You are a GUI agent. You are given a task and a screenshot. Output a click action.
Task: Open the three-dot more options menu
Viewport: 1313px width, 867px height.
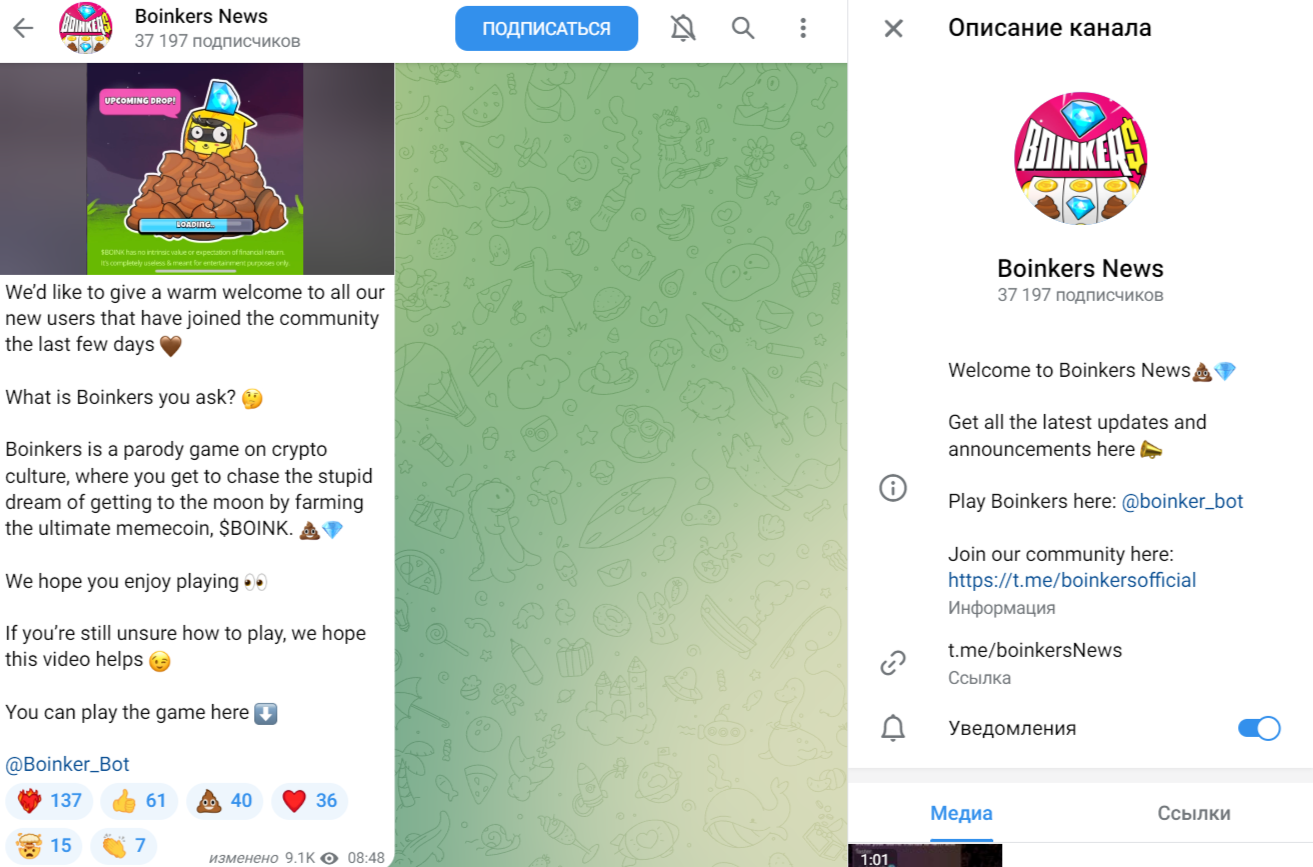point(803,28)
